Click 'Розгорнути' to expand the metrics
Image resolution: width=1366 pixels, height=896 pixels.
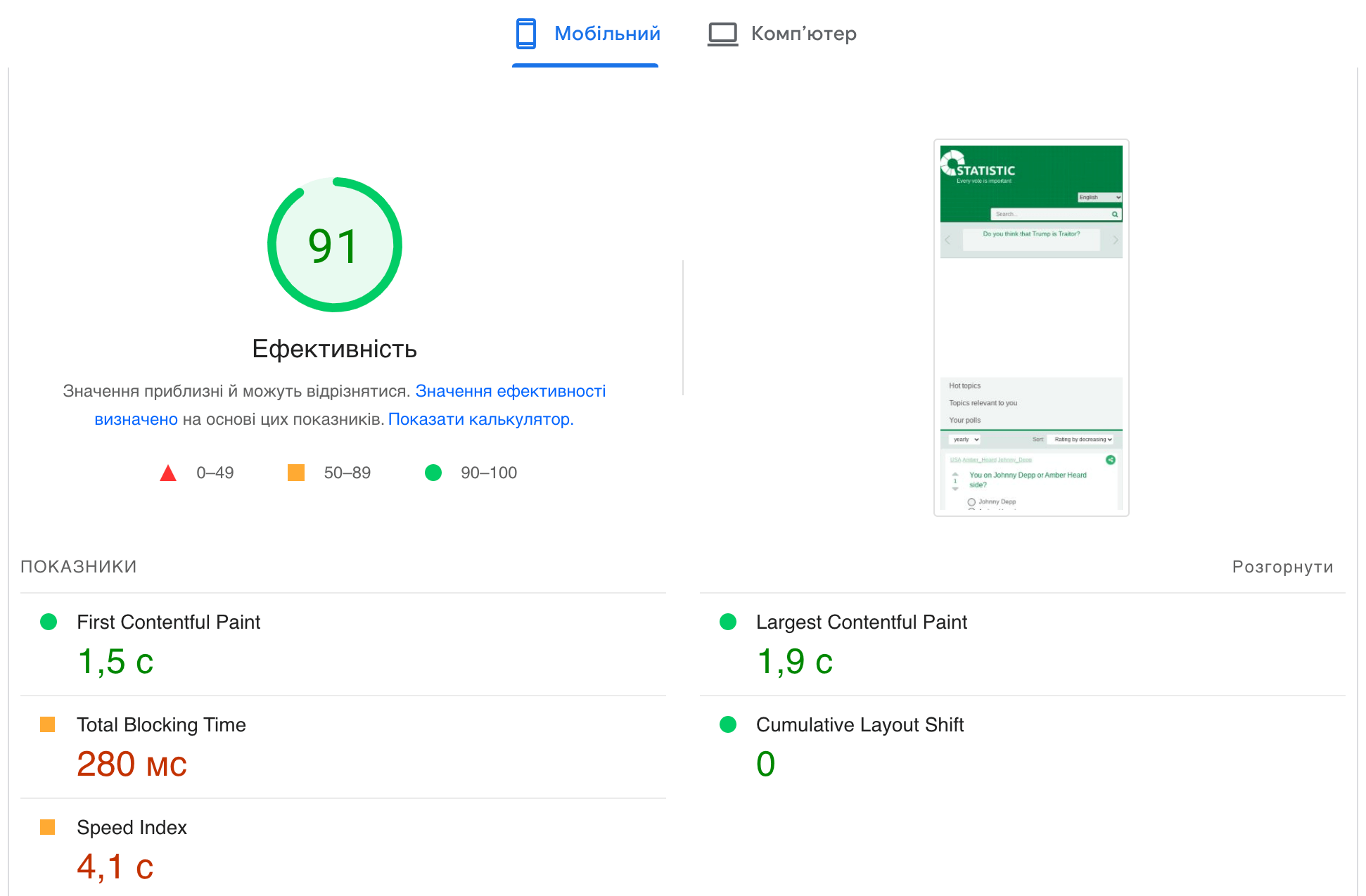tap(1282, 566)
